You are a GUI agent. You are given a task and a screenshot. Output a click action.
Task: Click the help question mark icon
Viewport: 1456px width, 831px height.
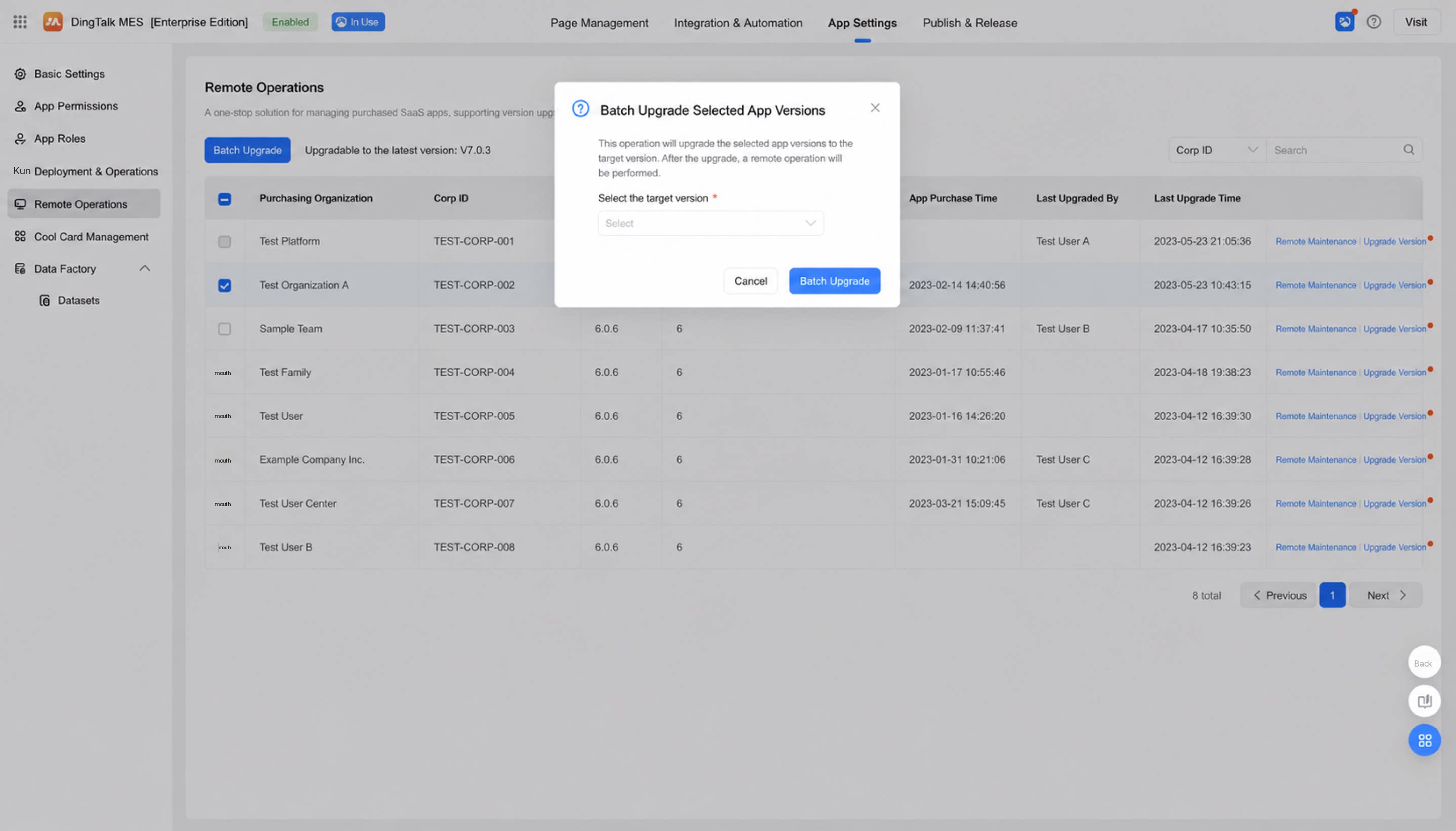point(1374,22)
